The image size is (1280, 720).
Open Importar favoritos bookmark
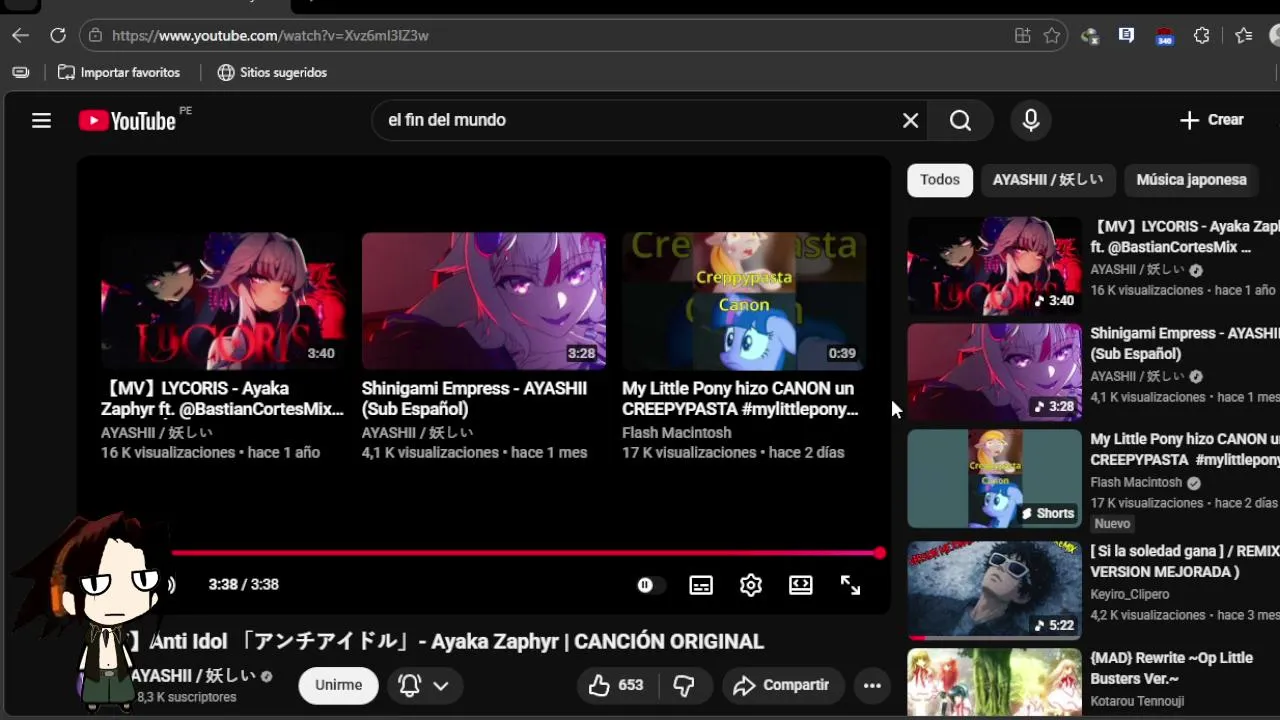(119, 73)
